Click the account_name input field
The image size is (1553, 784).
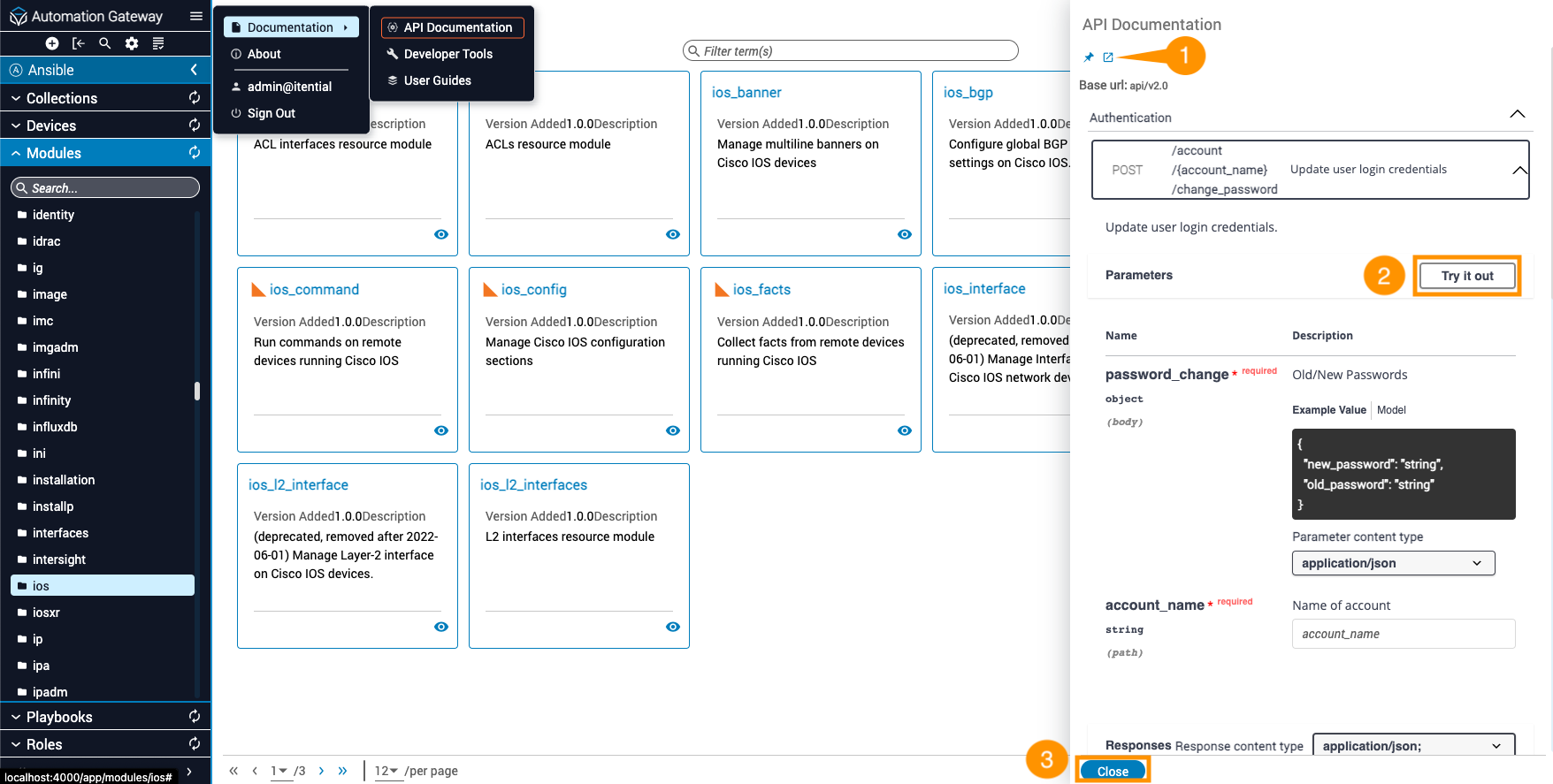pos(1403,634)
